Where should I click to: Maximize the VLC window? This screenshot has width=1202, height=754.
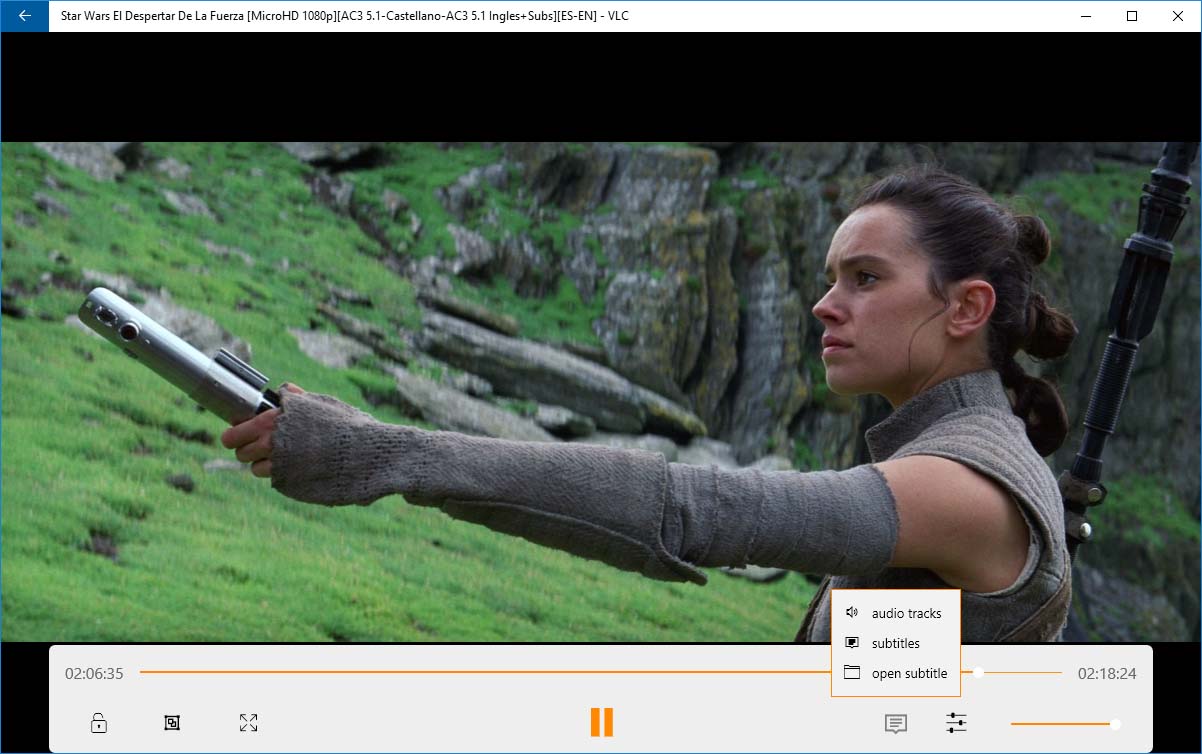pos(1132,16)
